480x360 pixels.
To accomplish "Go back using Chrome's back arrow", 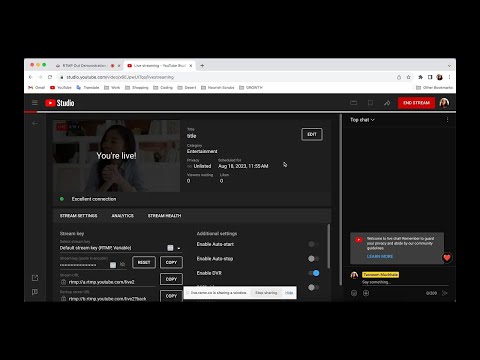I will point(31,77).
